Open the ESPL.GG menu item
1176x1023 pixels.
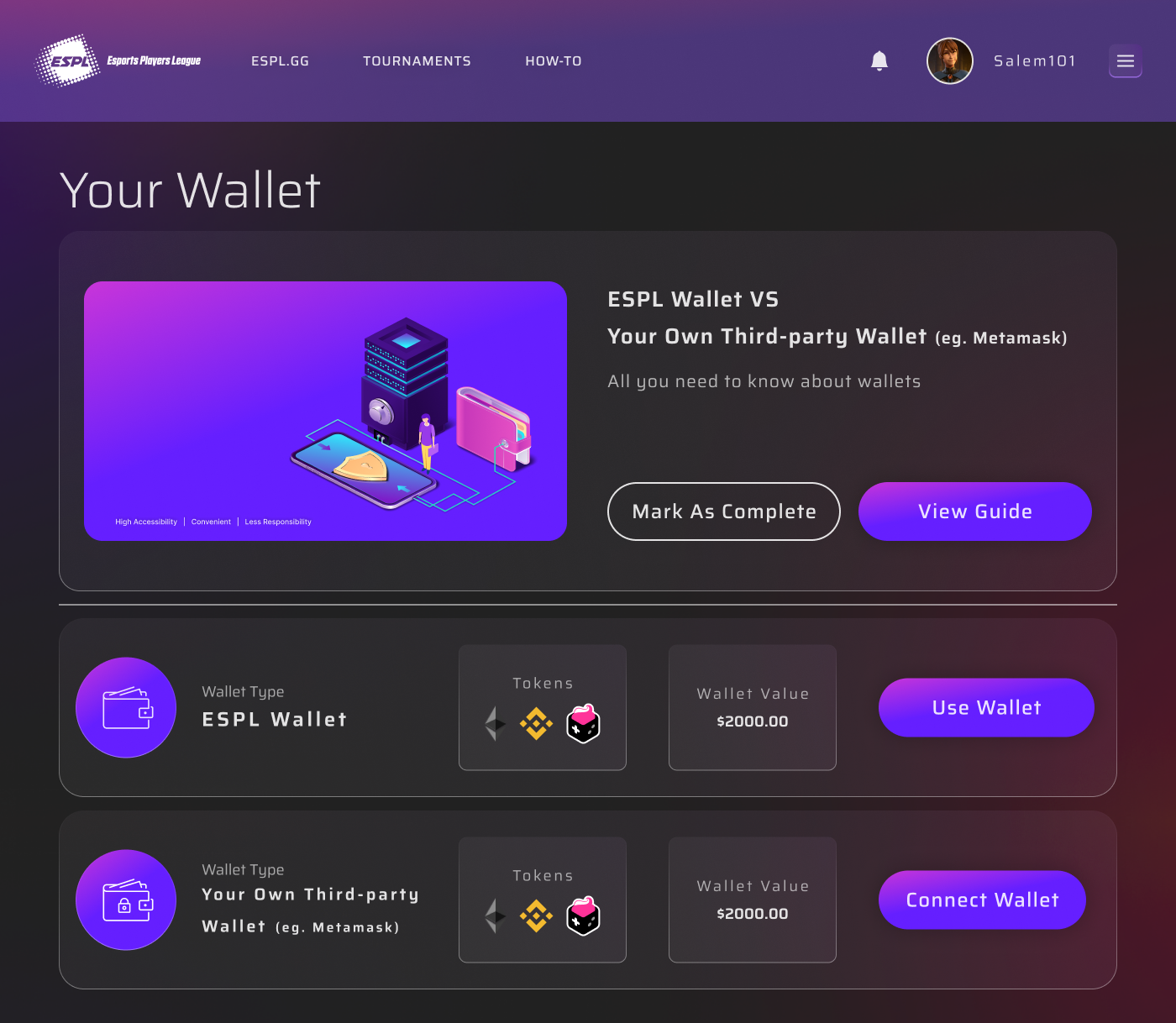[x=280, y=61]
